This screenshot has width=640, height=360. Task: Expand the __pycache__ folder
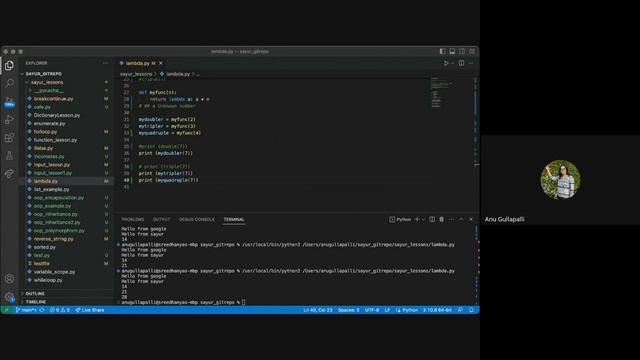pos(49,91)
